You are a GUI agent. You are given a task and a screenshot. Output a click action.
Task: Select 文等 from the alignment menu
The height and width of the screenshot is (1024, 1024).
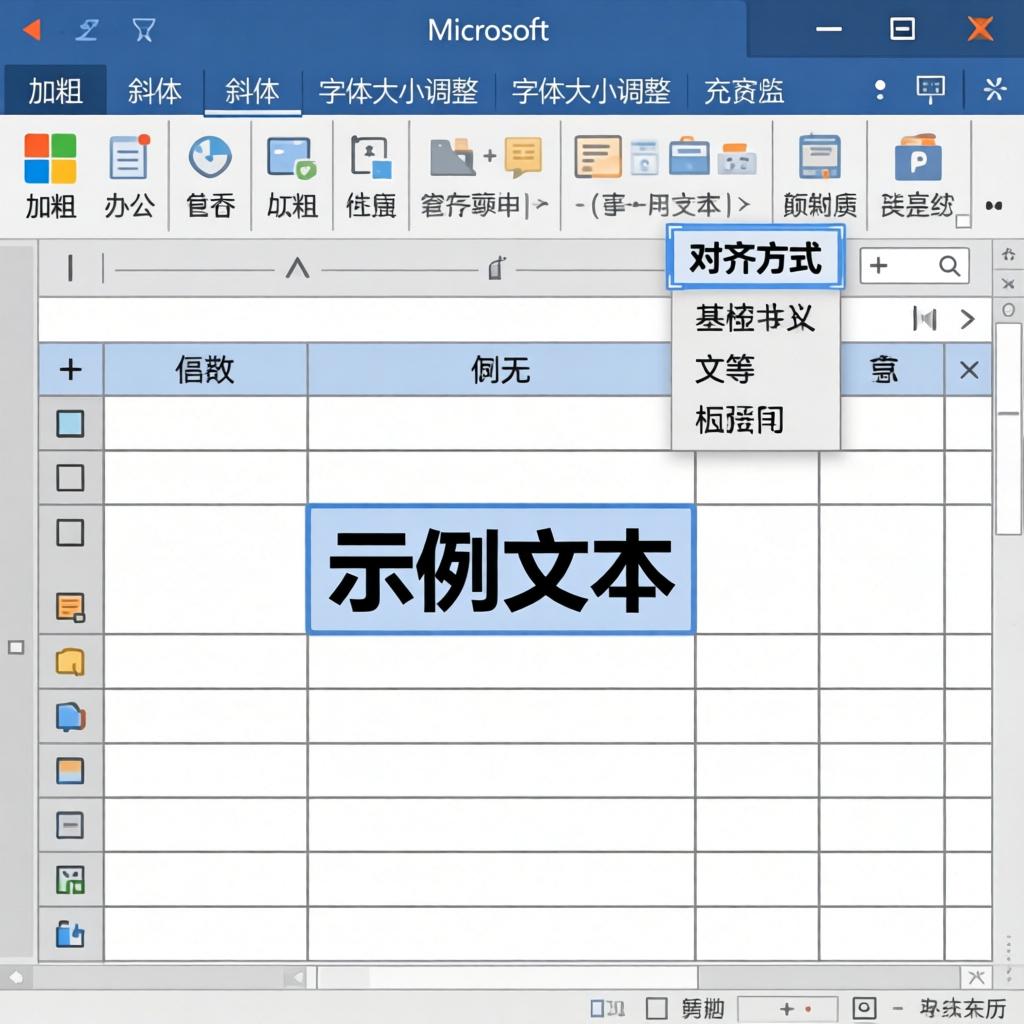(725, 369)
